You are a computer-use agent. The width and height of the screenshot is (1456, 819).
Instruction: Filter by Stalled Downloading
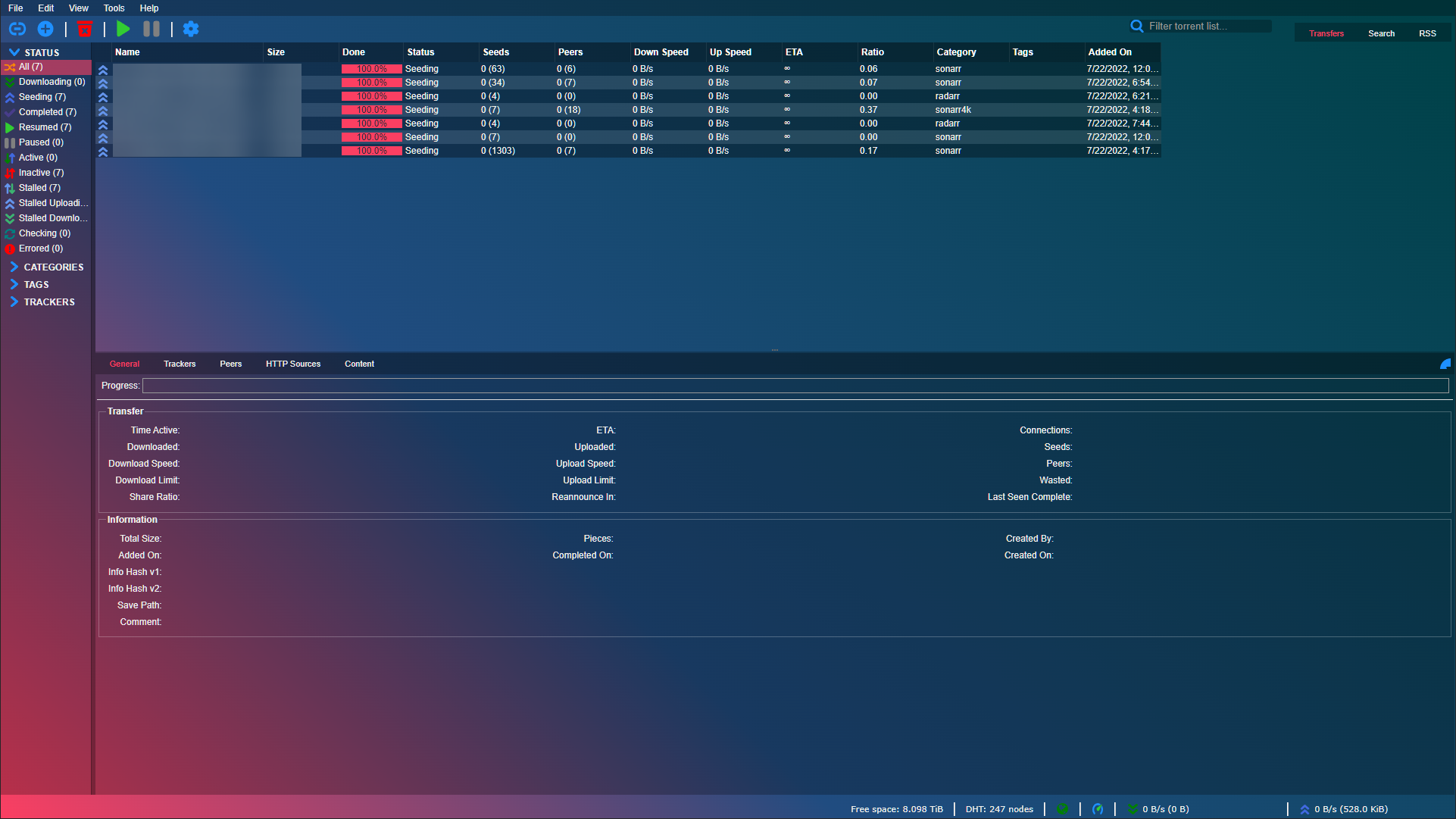click(x=47, y=218)
